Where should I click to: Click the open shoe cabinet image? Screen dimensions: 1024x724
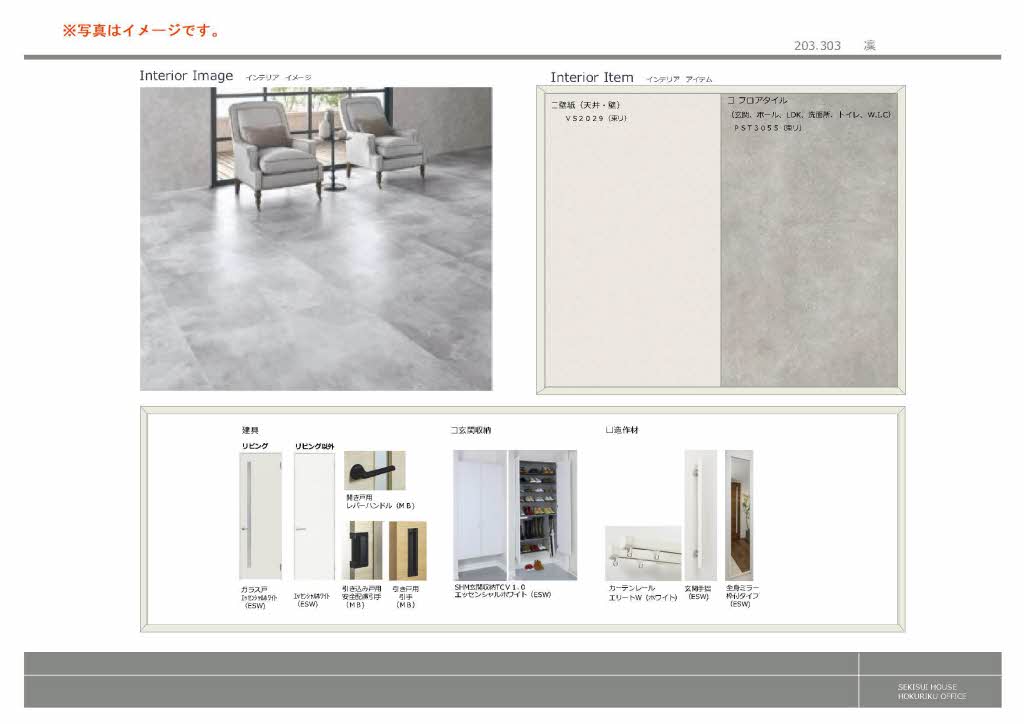click(543, 515)
